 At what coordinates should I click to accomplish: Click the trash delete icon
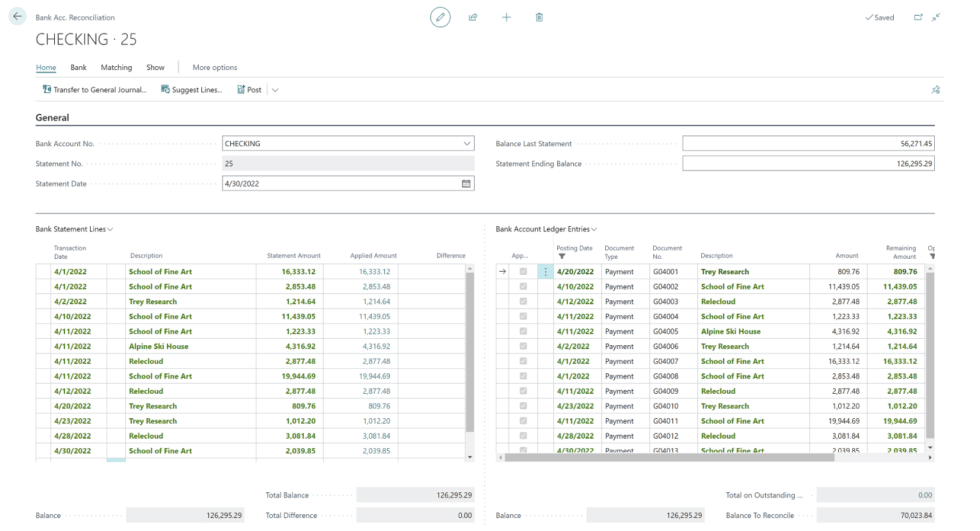pos(539,17)
